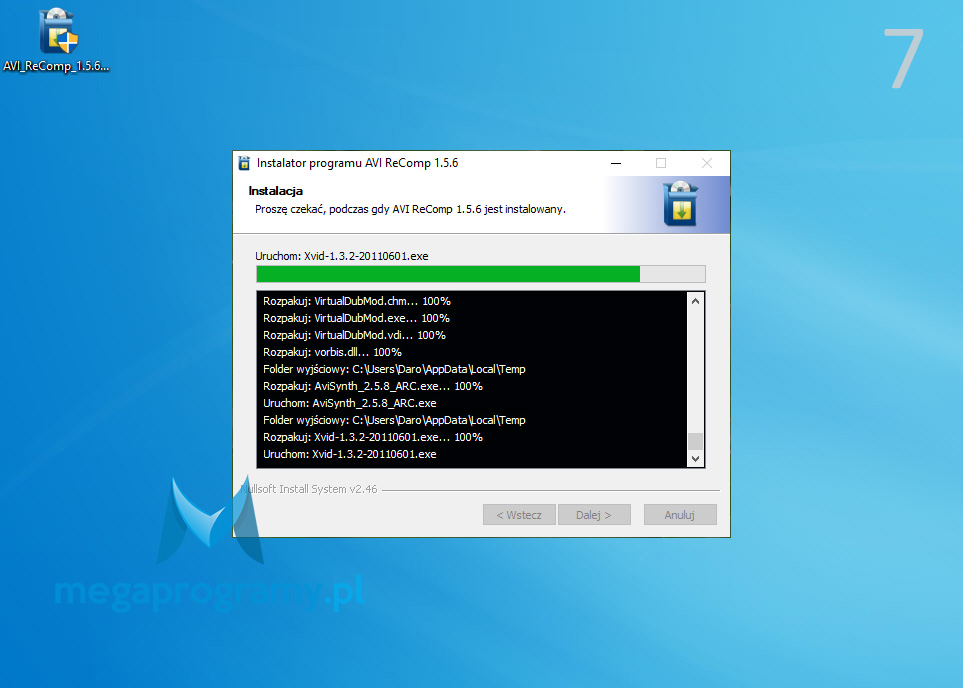Screen dimensions: 963x688
Task: Select the VirtualDubMod.chm log entry
Action: pyautogui.click(x=356, y=301)
